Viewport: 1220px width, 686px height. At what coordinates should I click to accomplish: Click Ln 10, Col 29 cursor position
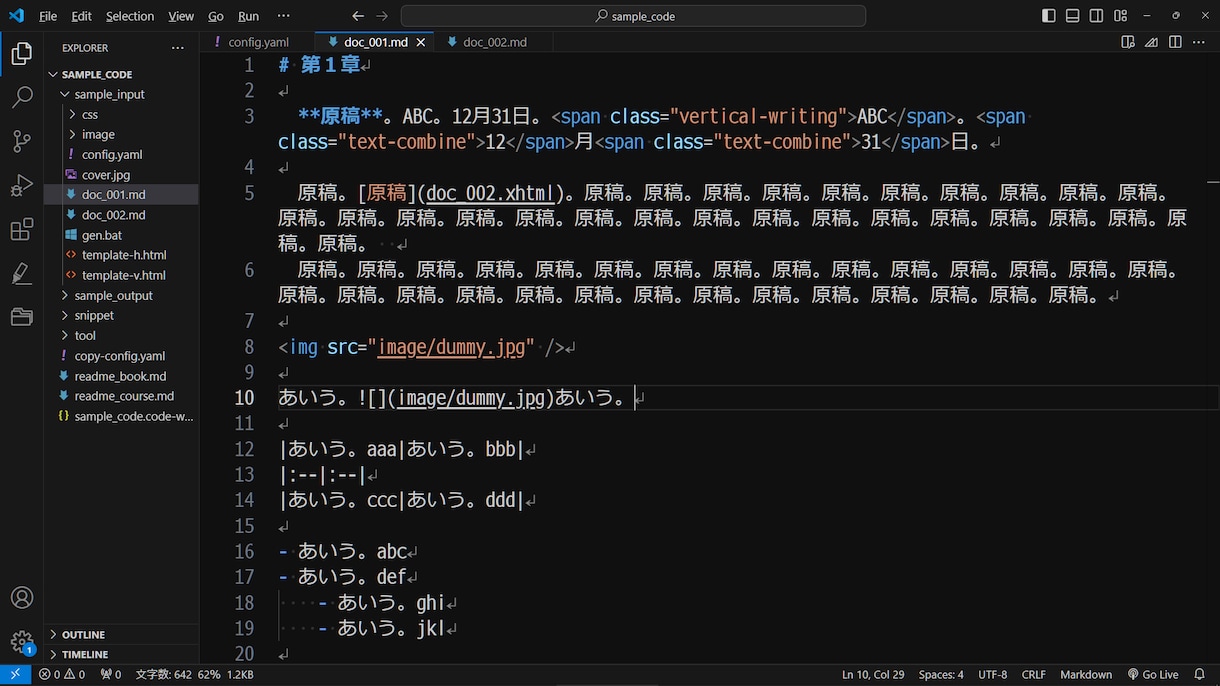873,675
